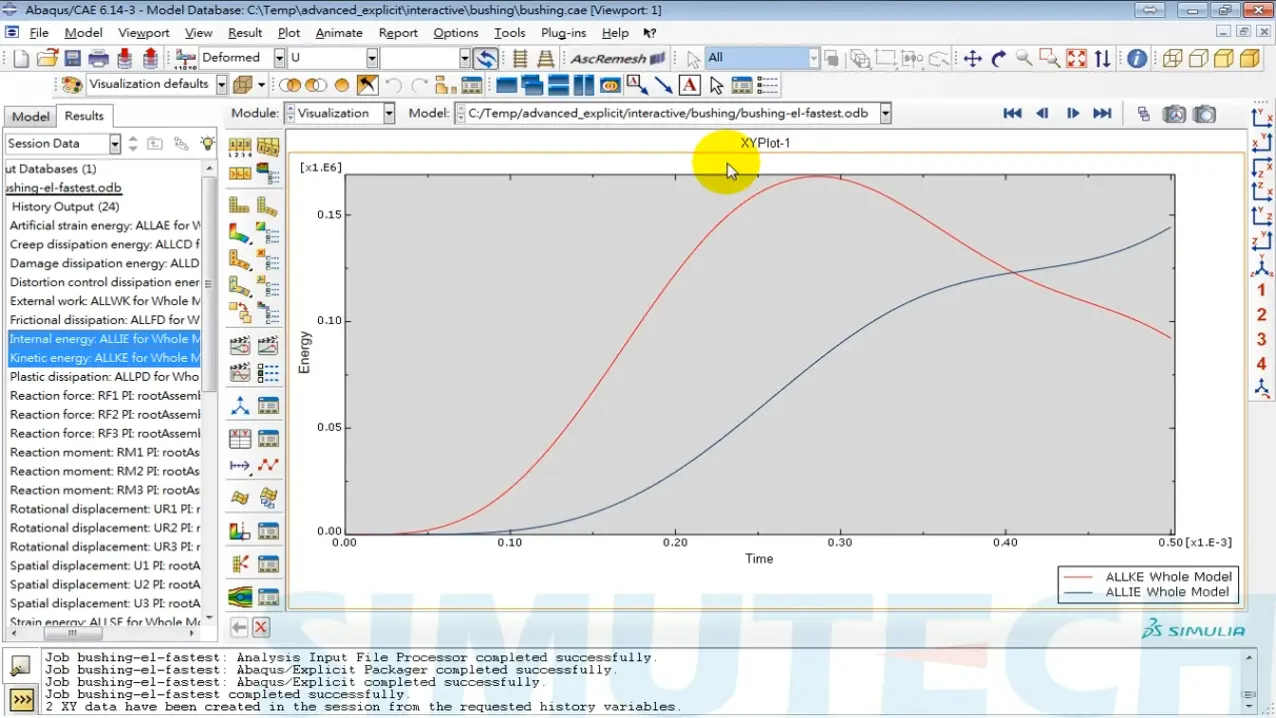Select the Box zoom tool
Image resolution: width=1276 pixels, height=718 pixels.
pos(1050,59)
